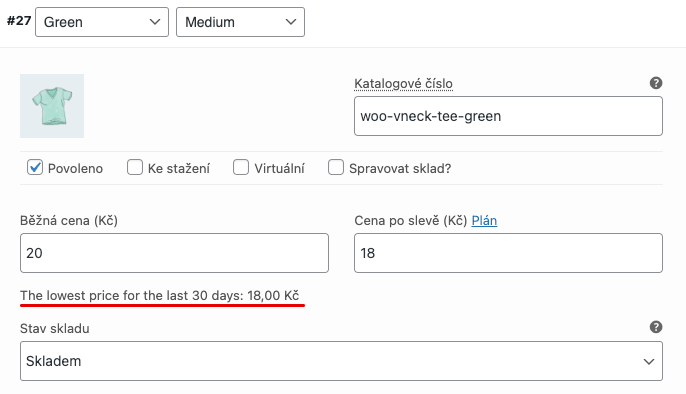Click the help icon beside Stav skladu
Viewport: 686px width, 394px height.
655,327
